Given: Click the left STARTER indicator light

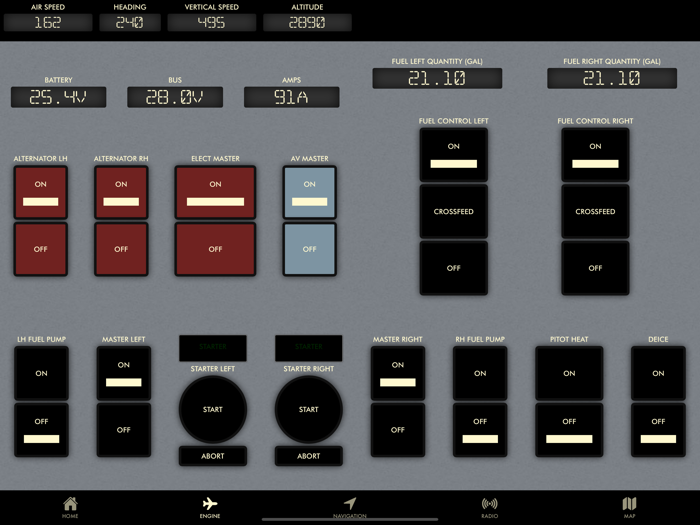Looking at the screenshot, I should pos(212,348).
